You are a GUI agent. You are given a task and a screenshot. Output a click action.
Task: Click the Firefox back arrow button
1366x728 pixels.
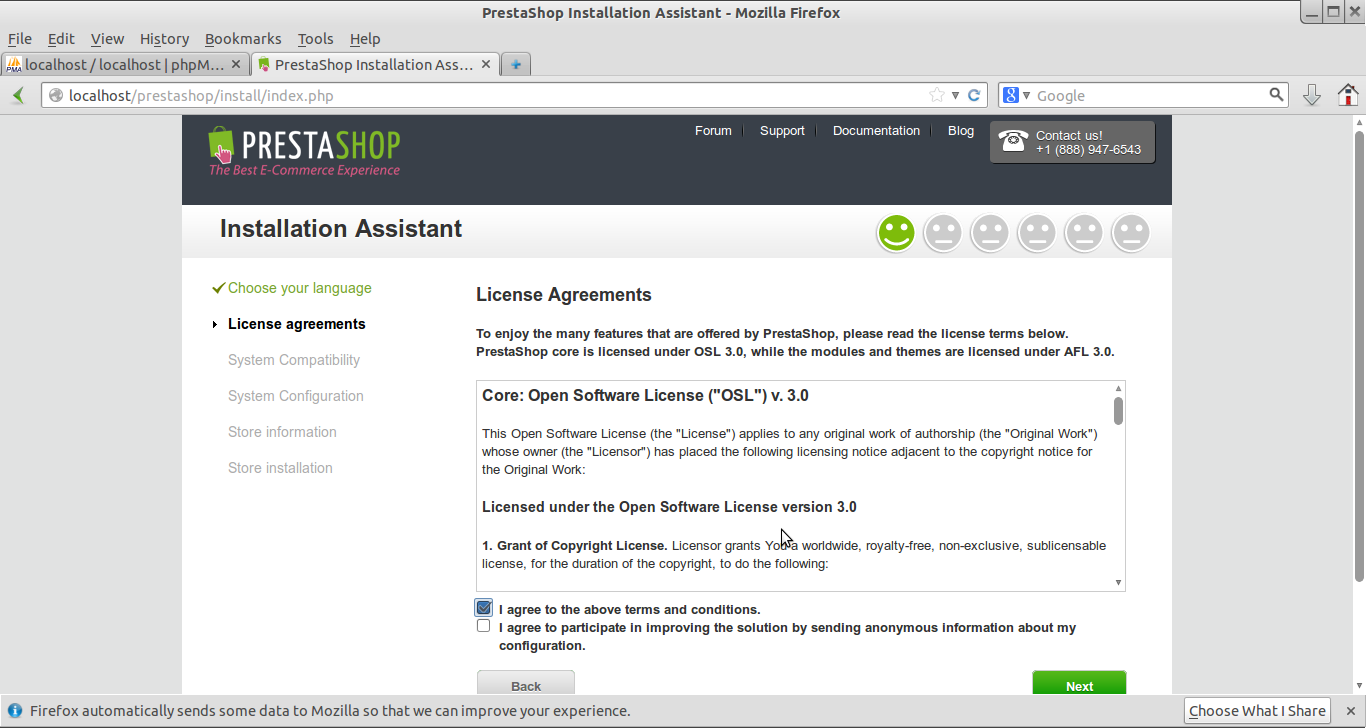tap(18, 95)
